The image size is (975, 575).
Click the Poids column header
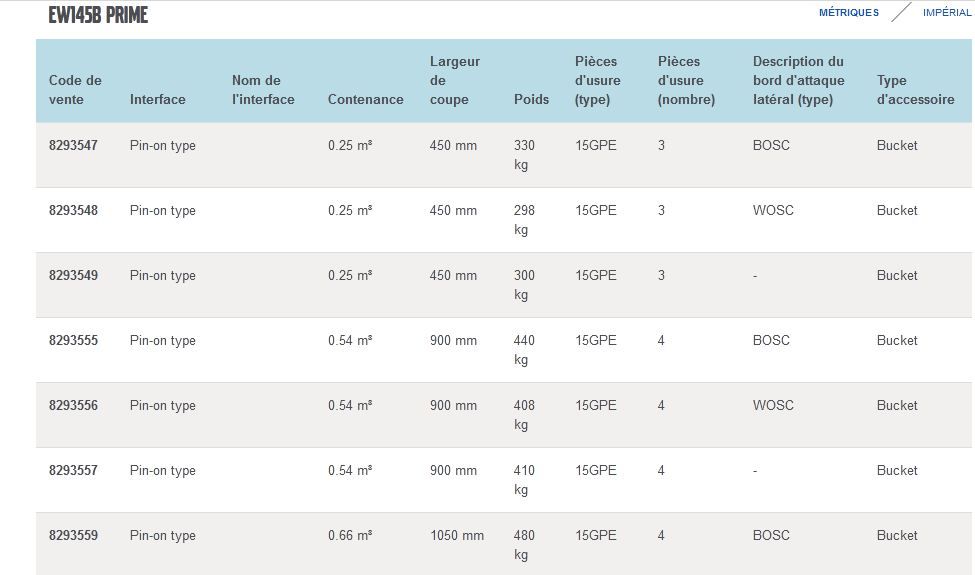[x=531, y=99]
